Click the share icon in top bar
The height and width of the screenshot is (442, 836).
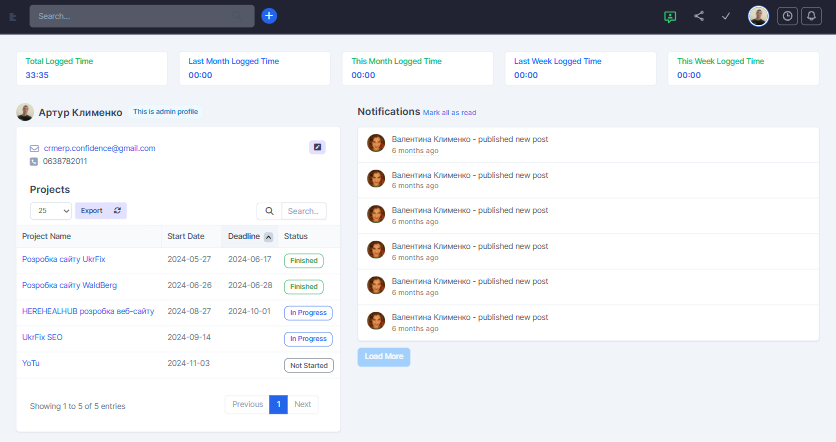pos(699,16)
